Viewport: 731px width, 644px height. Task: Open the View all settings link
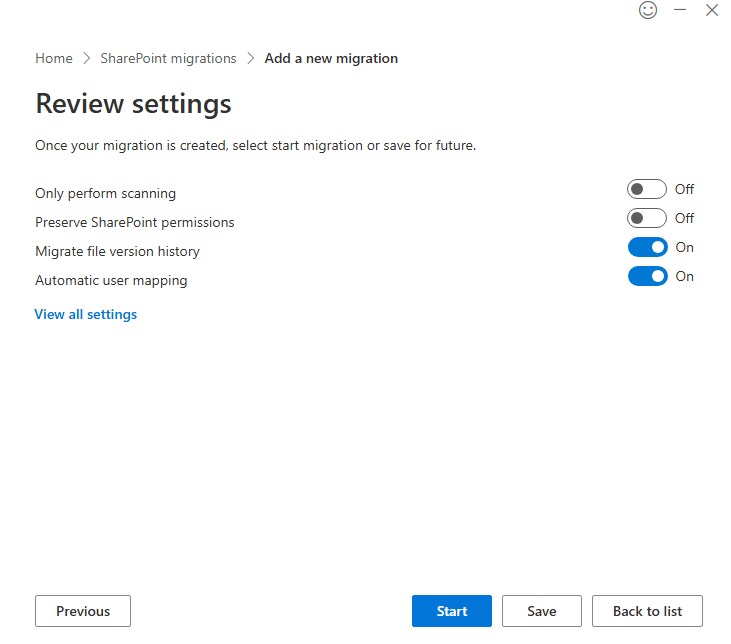click(86, 315)
